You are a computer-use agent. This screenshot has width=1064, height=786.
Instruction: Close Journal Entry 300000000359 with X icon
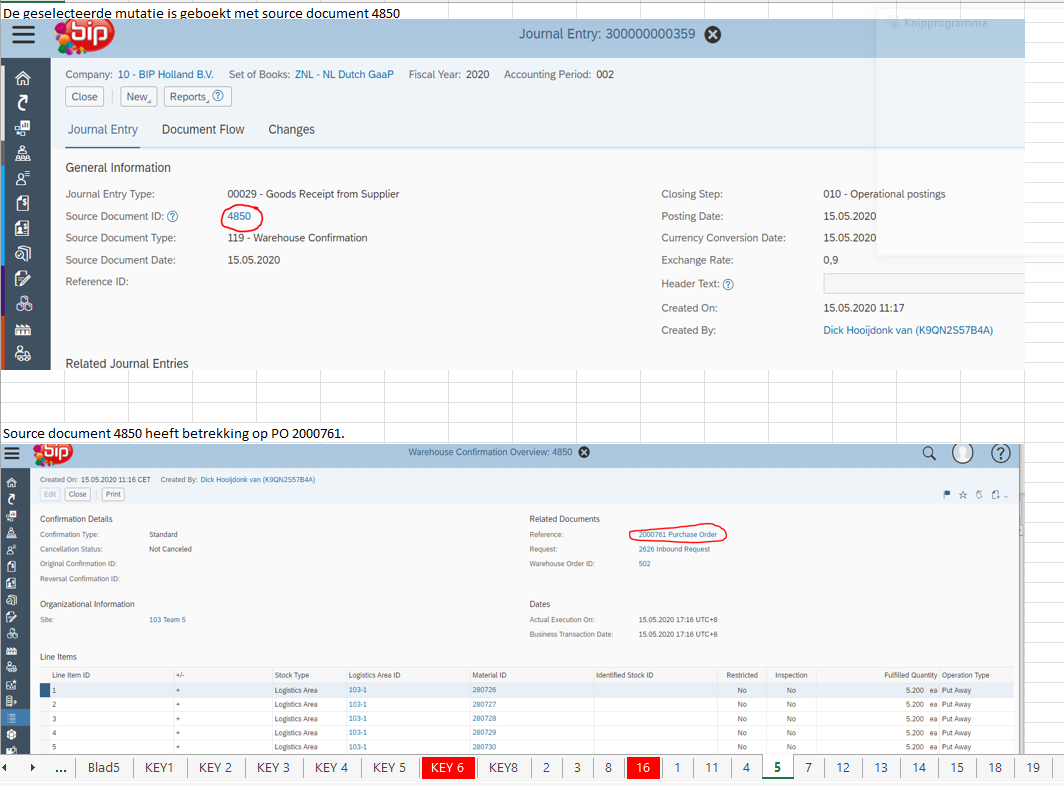712,35
